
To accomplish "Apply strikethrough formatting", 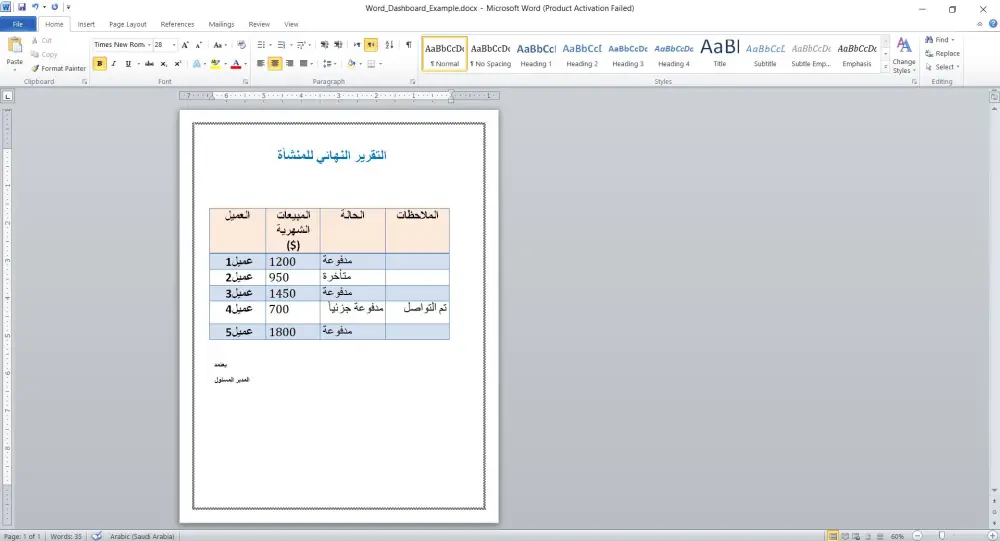I will coord(149,64).
